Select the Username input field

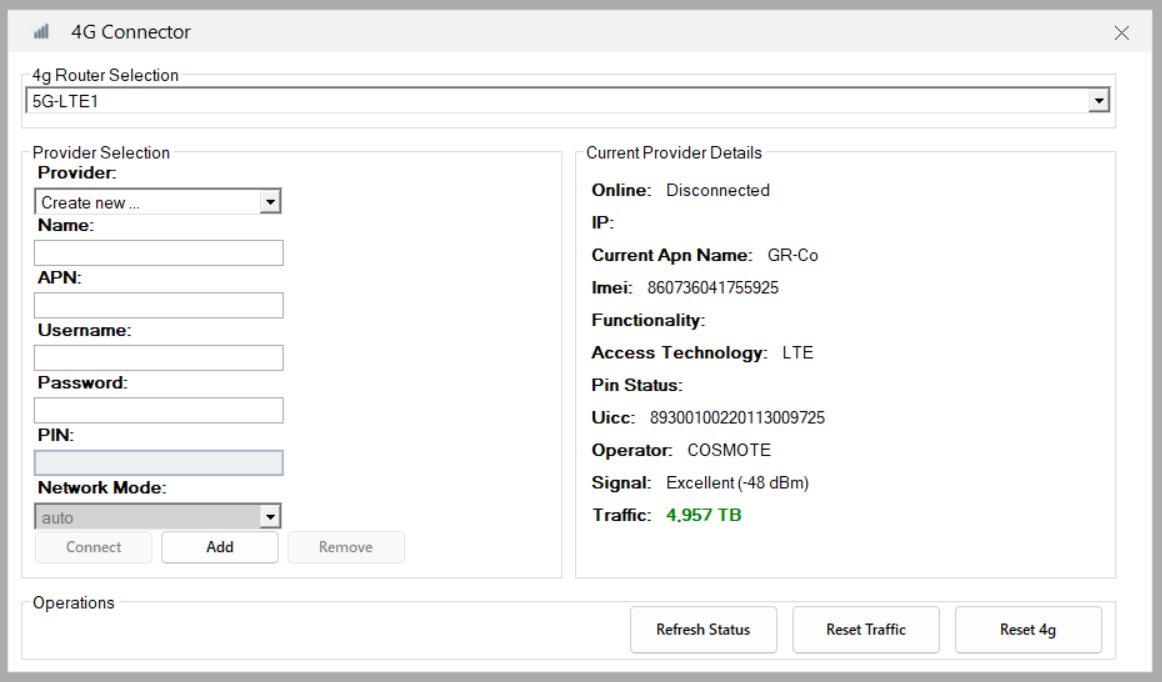pyautogui.click(x=159, y=358)
